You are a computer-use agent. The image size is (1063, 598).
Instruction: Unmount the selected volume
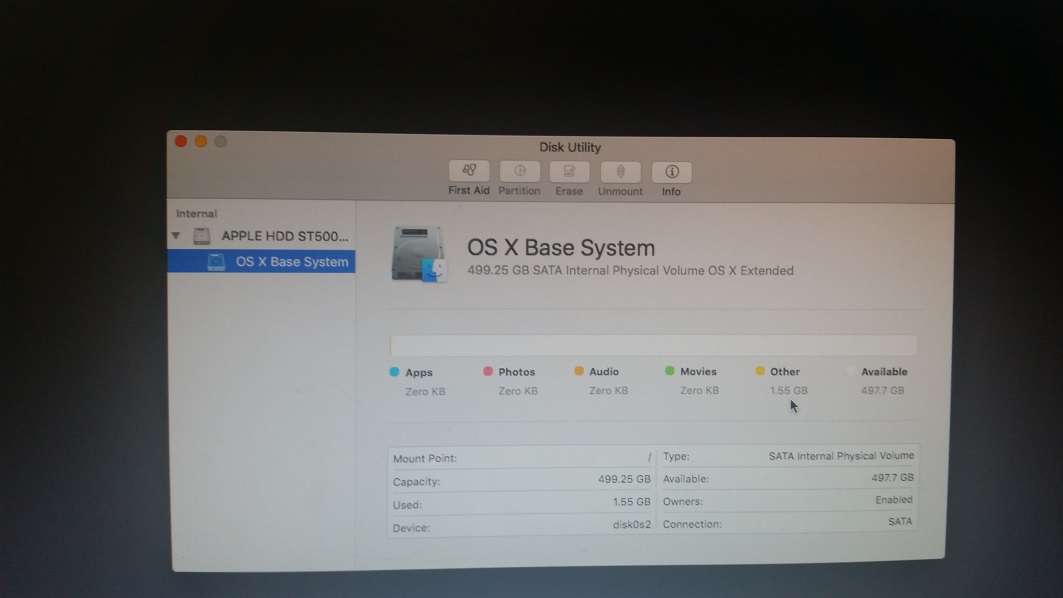point(620,172)
